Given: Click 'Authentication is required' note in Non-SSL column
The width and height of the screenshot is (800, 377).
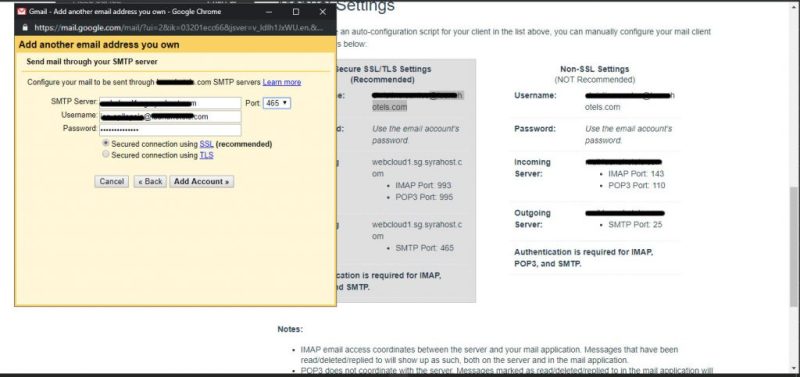Looking at the screenshot, I should click(x=584, y=258).
